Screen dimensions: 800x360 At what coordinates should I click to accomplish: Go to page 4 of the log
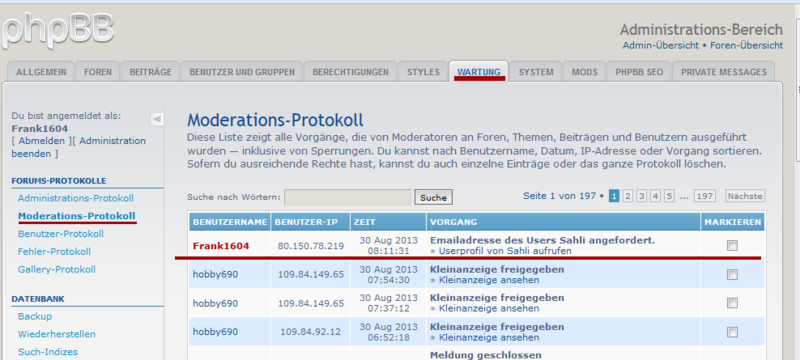tap(655, 196)
